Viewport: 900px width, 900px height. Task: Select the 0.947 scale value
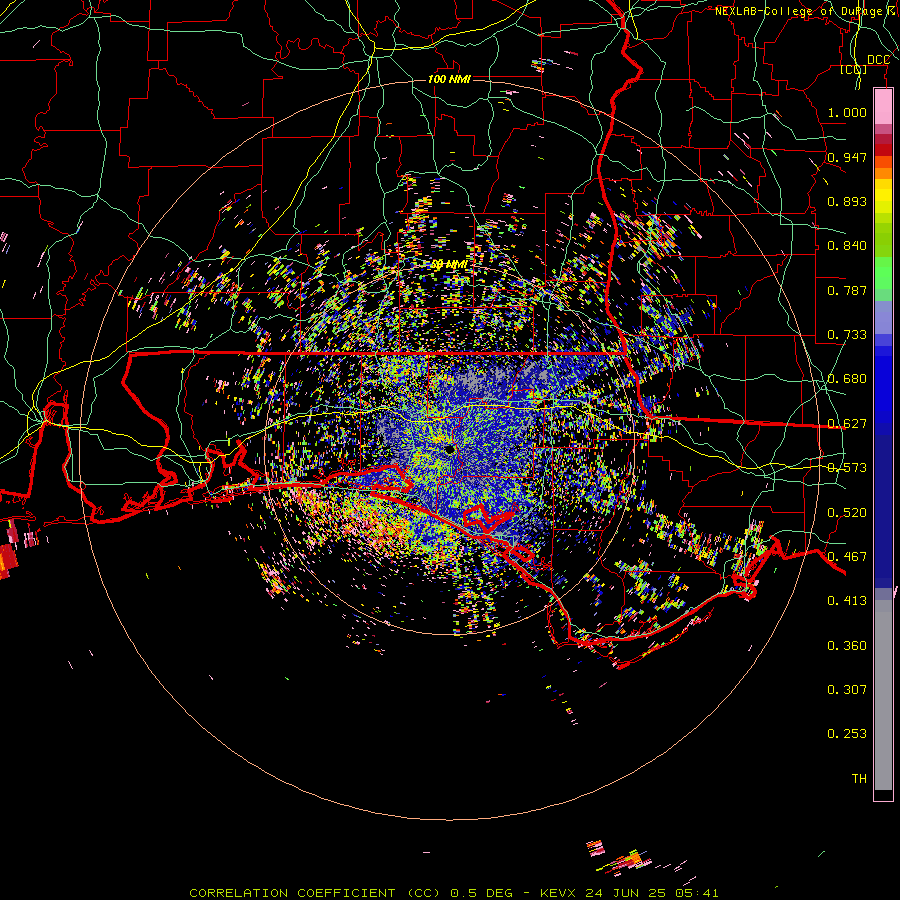847,157
